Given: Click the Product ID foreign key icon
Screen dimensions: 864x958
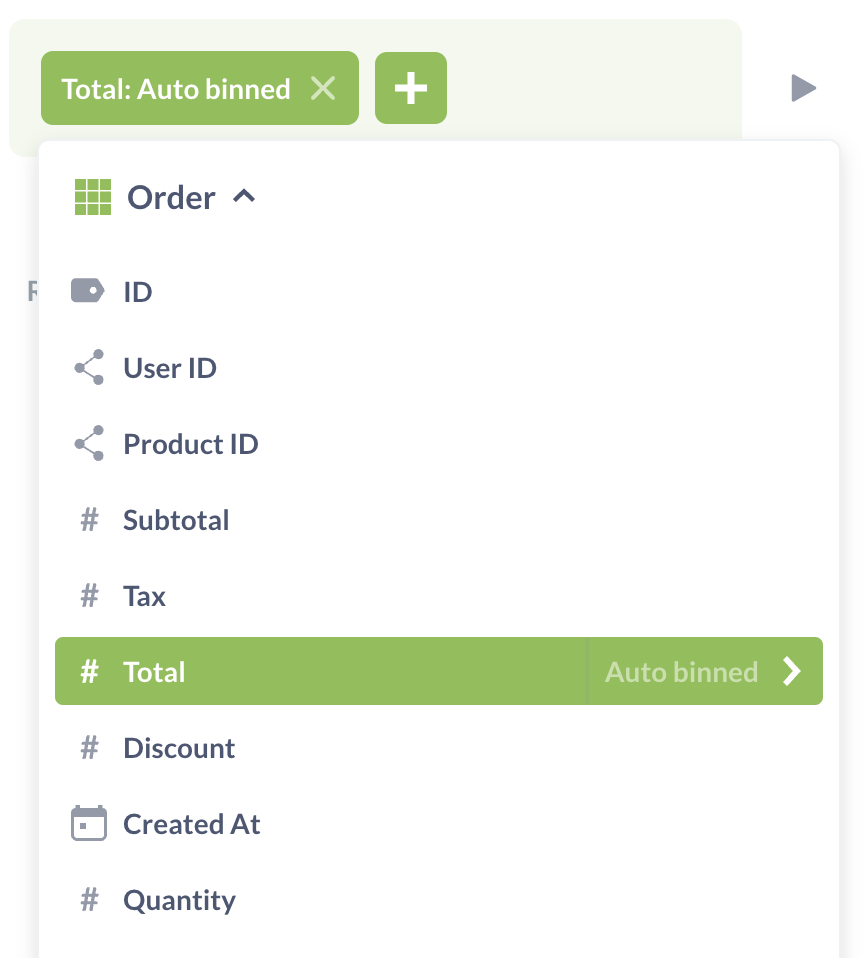Looking at the screenshot, I should (89, 443).
